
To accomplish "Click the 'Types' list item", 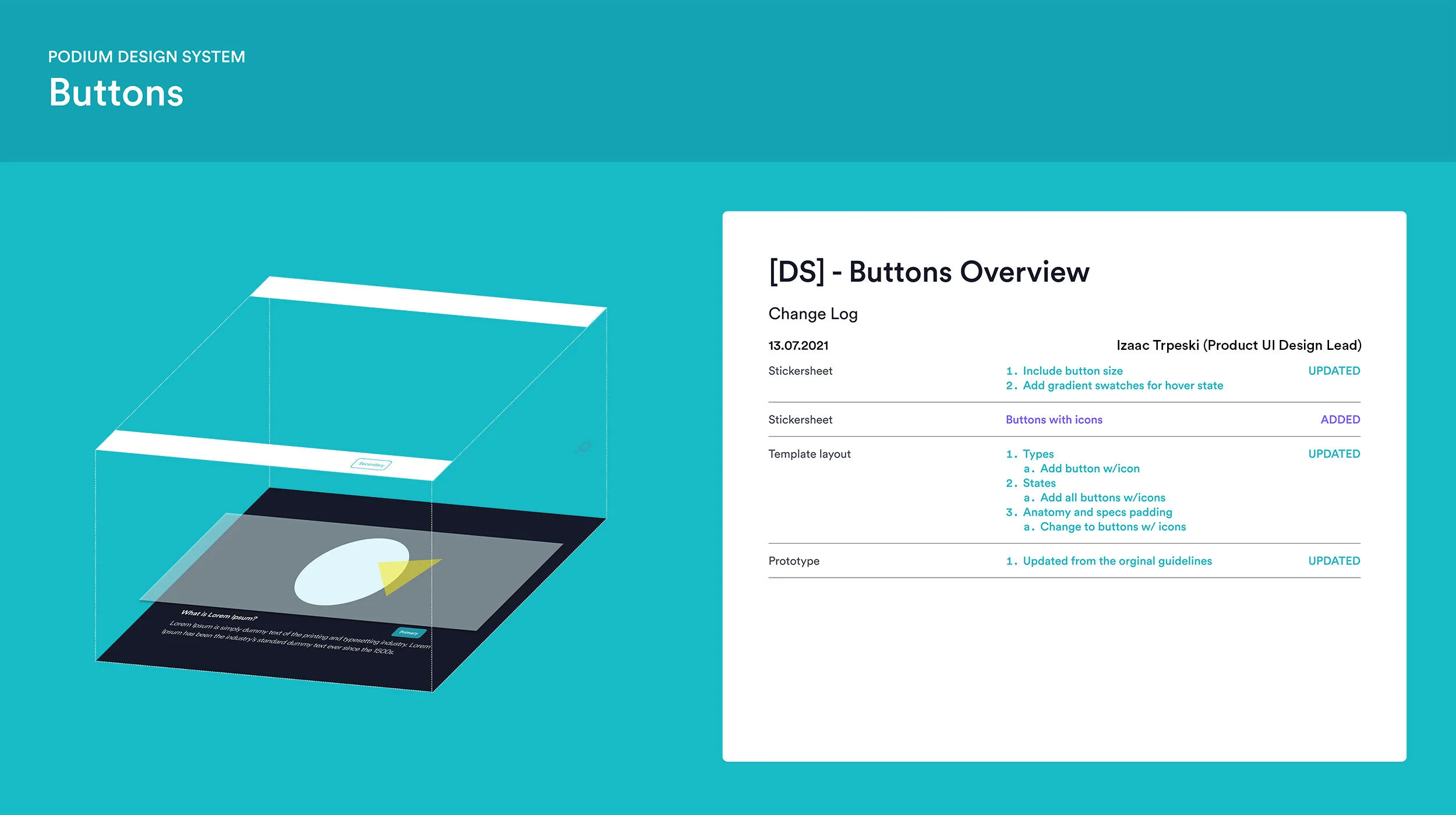I will (1038, 454).
